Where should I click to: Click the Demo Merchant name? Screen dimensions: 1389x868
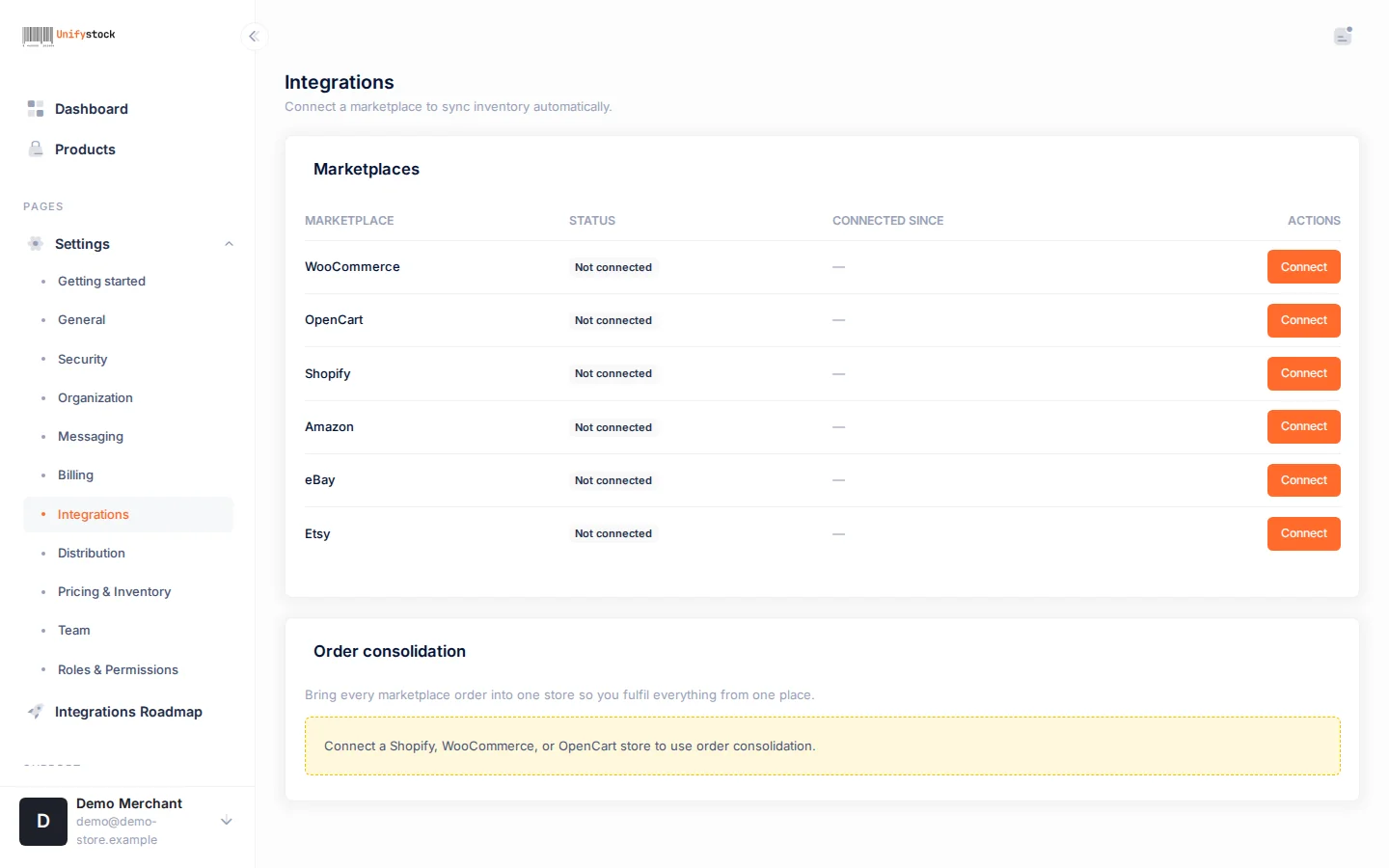pyautogui.click(x=129, y=803)
